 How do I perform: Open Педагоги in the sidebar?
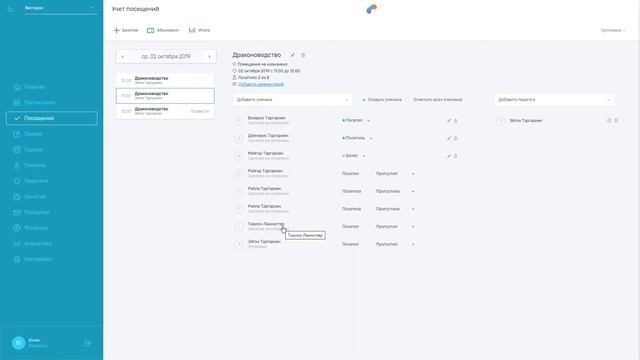tap(31, 181)
